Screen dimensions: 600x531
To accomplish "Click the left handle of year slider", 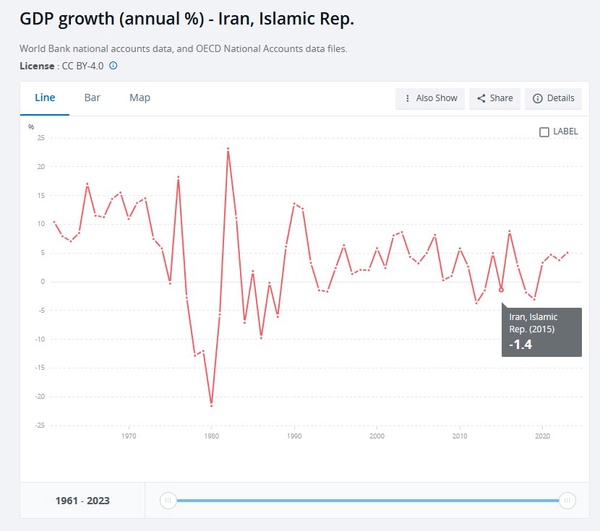I will (x=168, y=500).
